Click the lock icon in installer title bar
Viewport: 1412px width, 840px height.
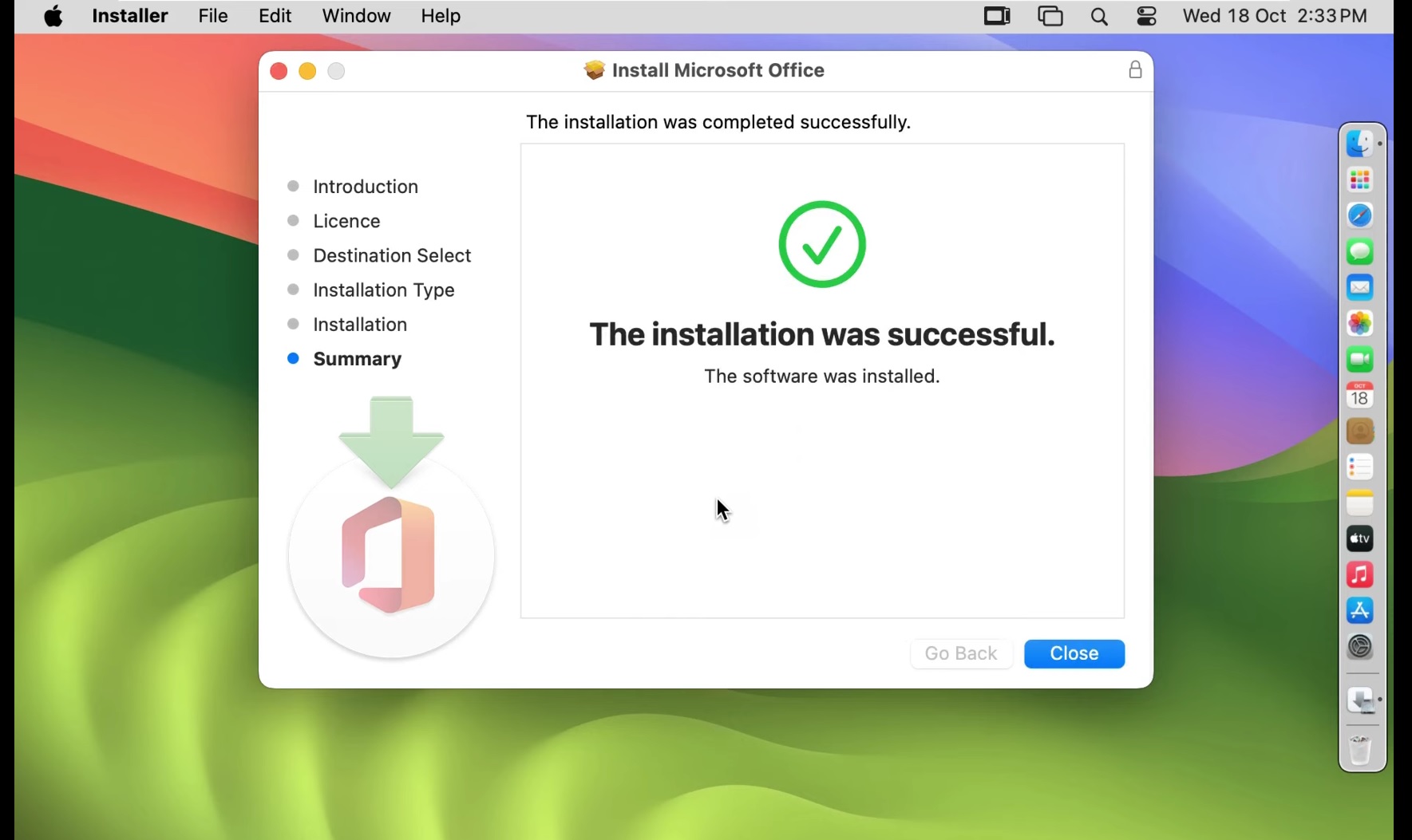tap(1135, 70)
